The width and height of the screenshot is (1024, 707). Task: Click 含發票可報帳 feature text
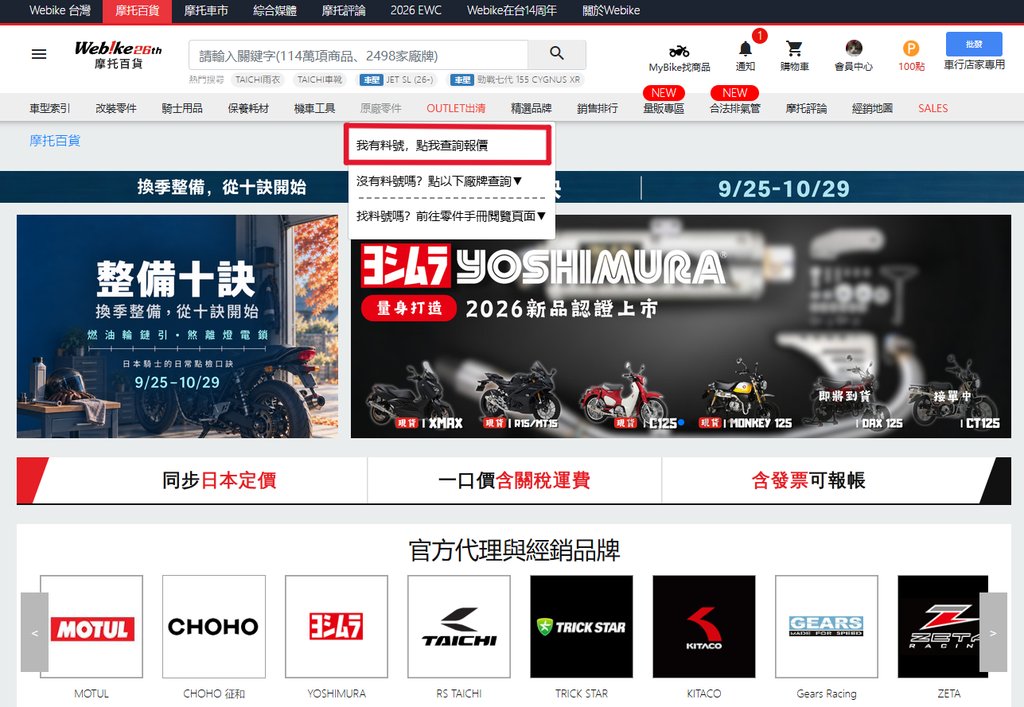(x=808, y=480)
